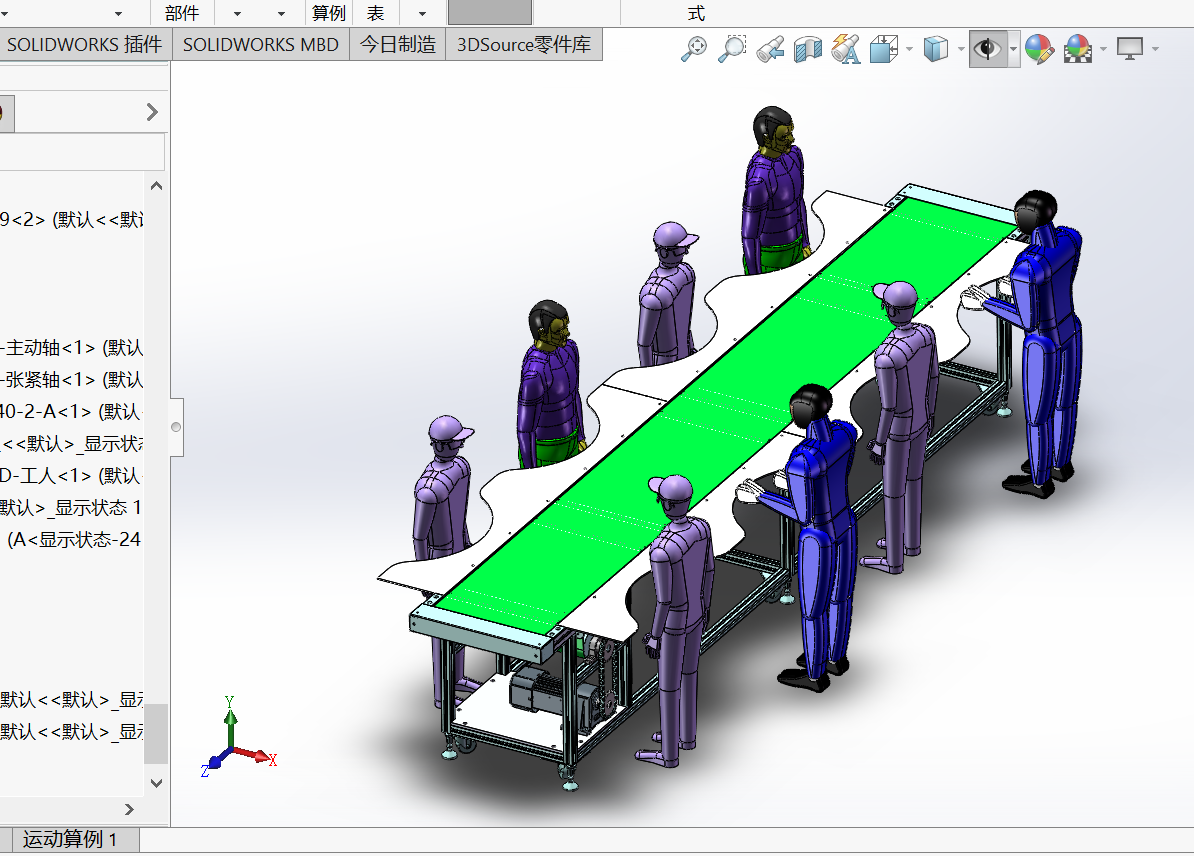The width and height of the screenshot is (1194, 856).
Task: Select the Zoom to Area tool
Action: point(732,49)
